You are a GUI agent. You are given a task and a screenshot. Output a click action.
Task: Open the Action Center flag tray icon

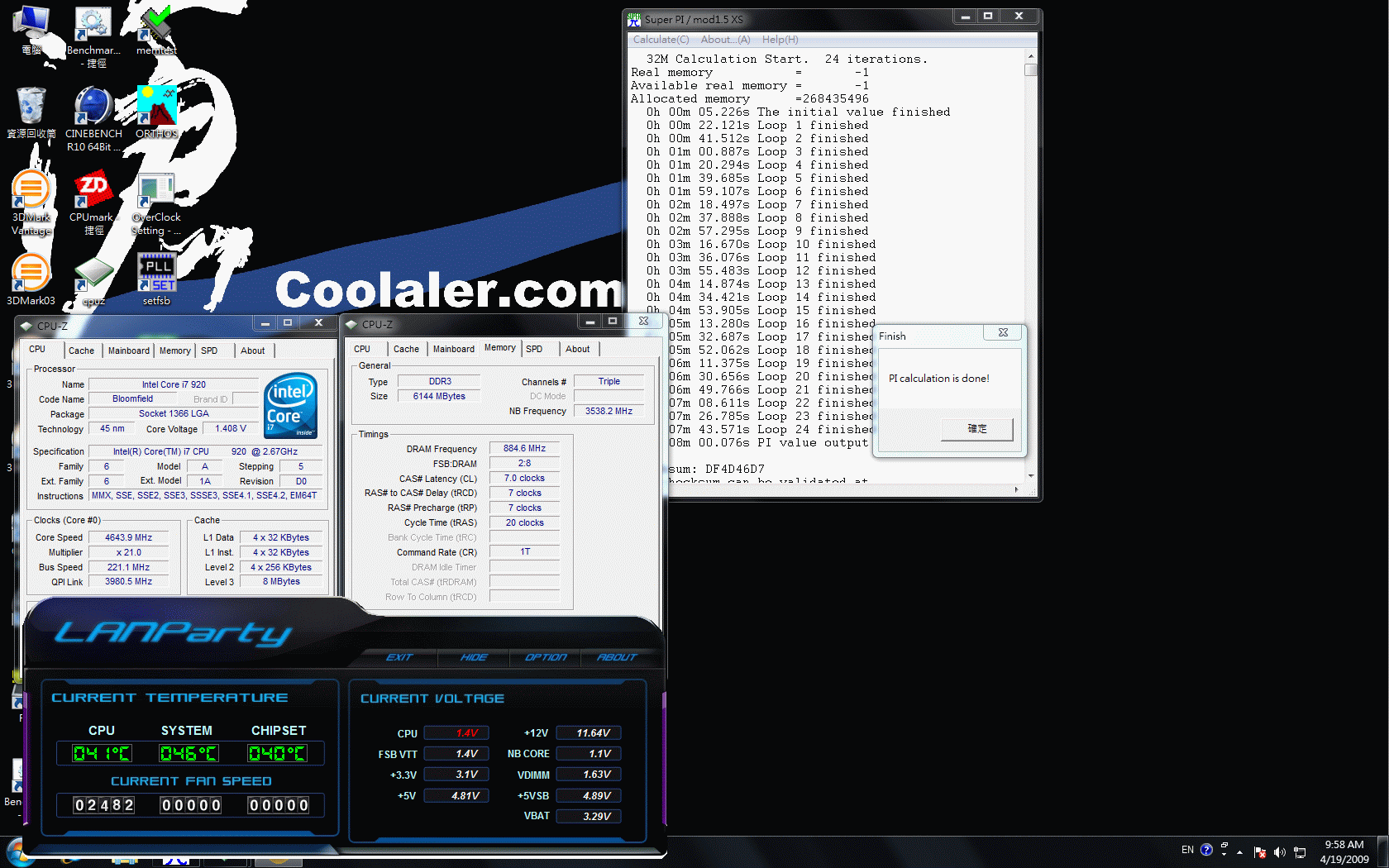tap(1260, 852)
